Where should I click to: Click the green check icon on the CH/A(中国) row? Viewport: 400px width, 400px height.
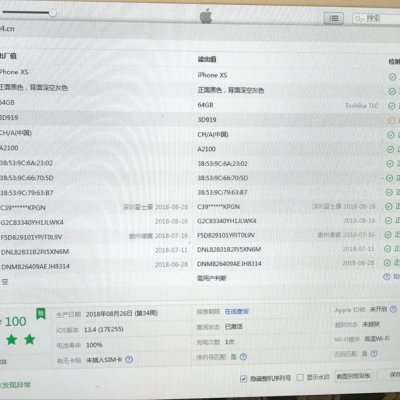[x=391, y=135]
